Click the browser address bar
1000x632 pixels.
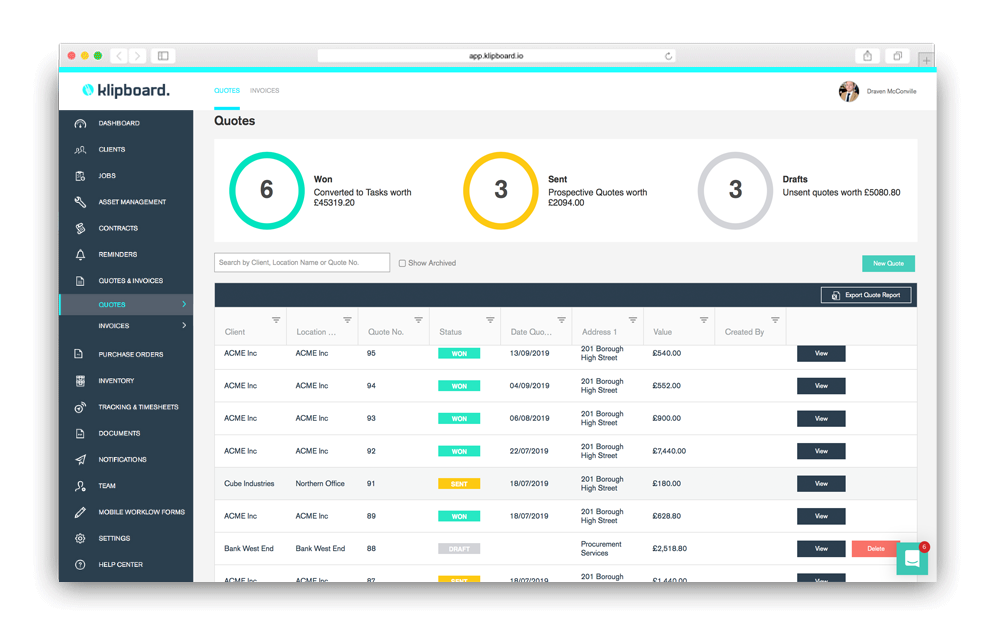point(496,56)
